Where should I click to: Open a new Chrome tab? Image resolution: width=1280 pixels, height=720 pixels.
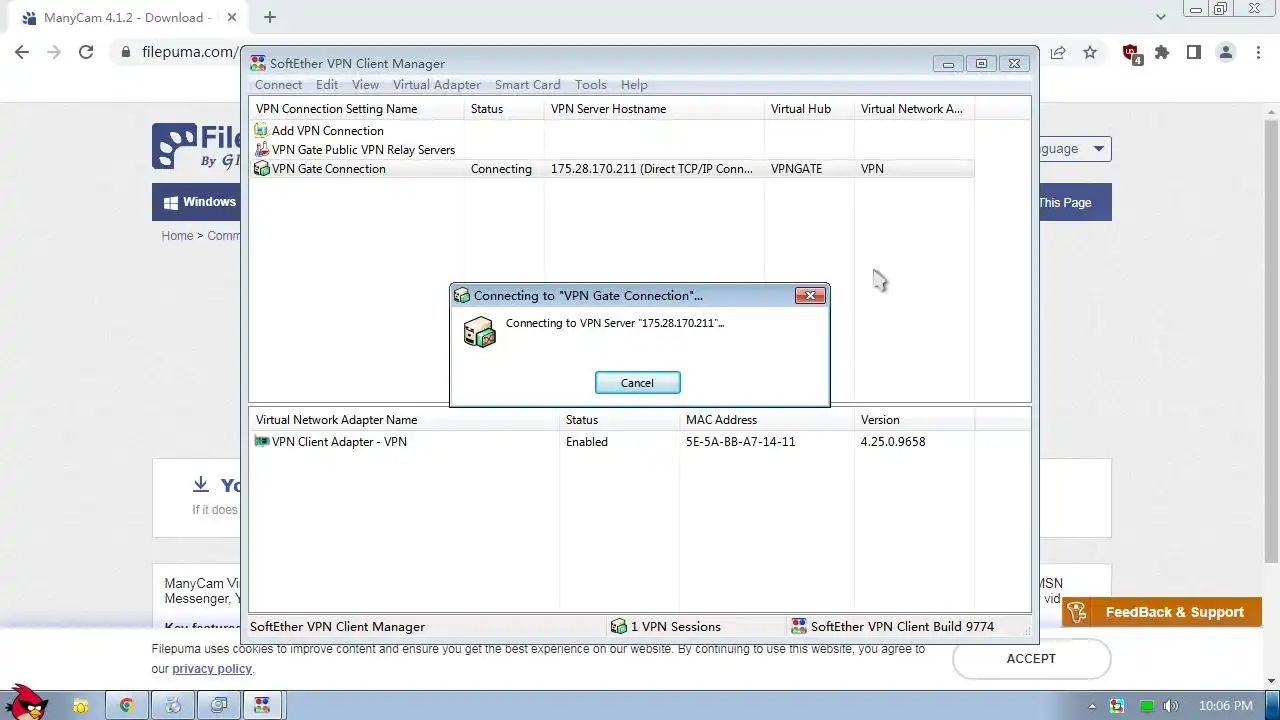(x=270, y=17)
